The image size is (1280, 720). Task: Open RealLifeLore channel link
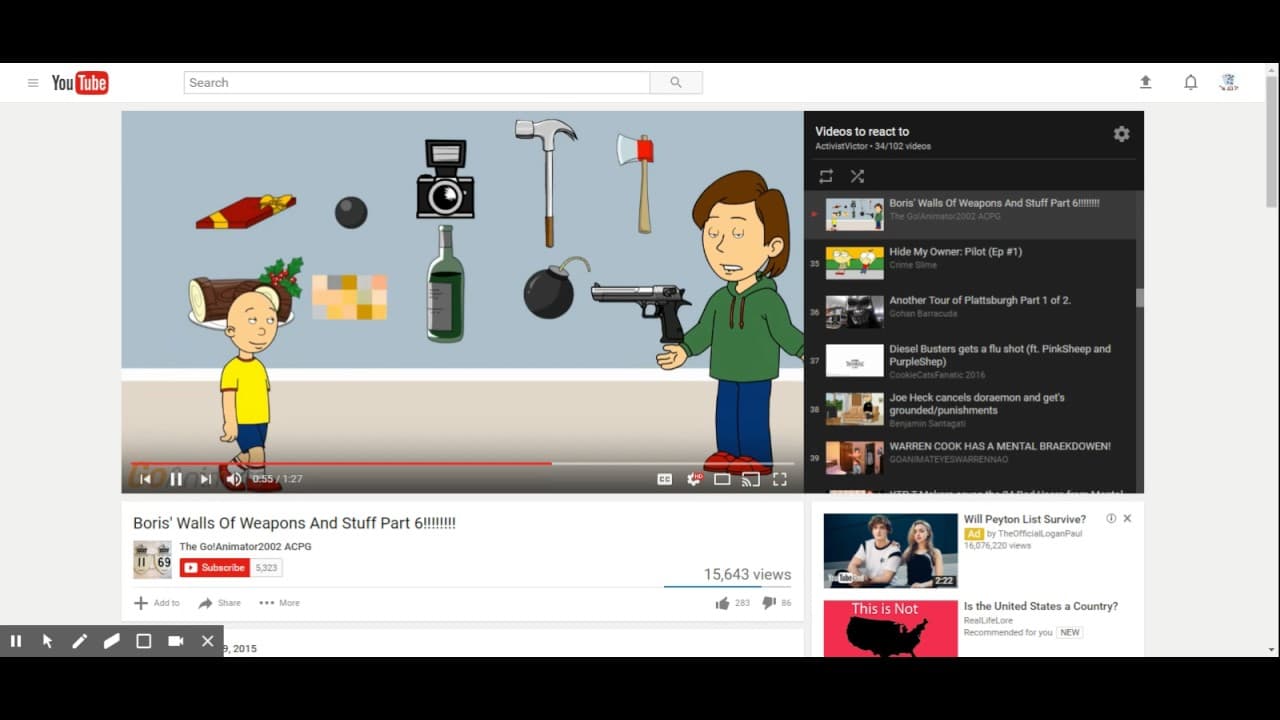tap(989, 620)
